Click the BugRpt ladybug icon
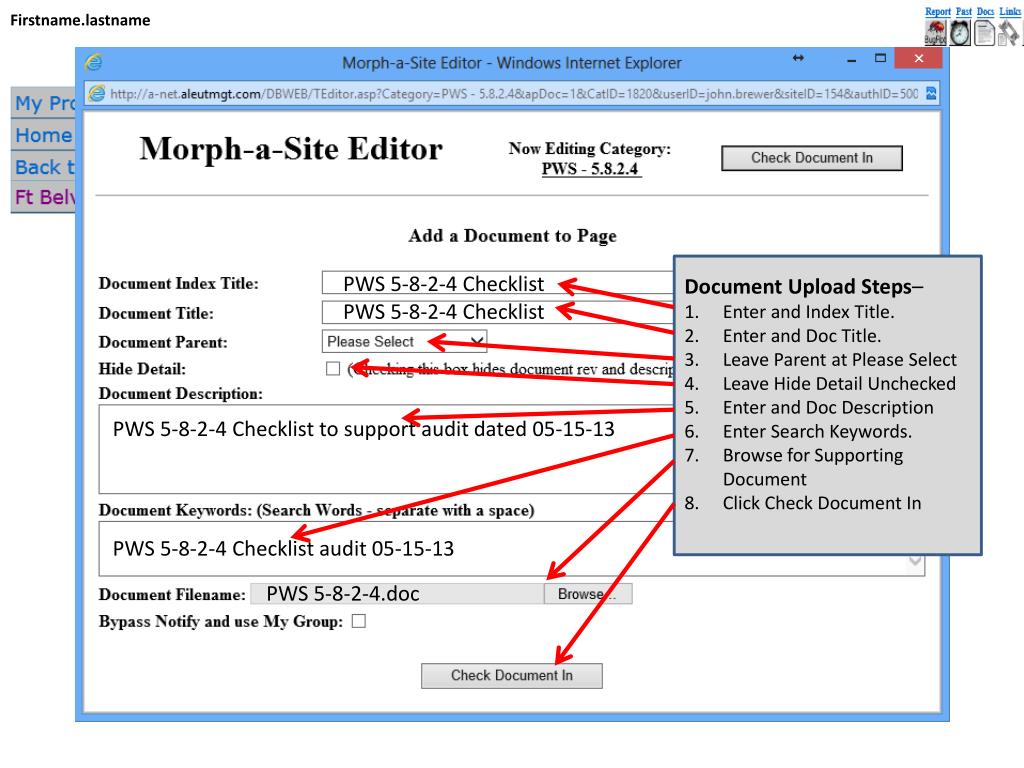1024x768 pixels. click(935, 33)
